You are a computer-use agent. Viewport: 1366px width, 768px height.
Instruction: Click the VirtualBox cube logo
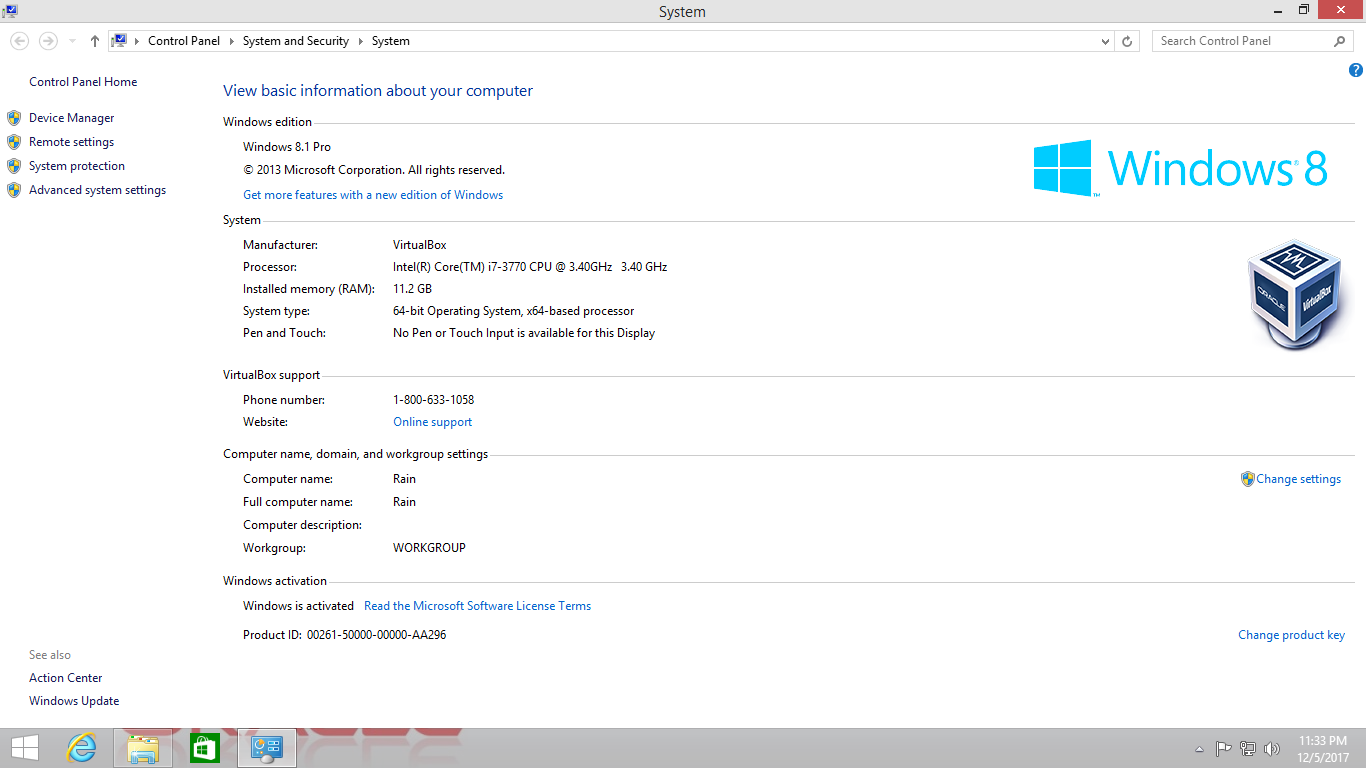click(1294, 294)
